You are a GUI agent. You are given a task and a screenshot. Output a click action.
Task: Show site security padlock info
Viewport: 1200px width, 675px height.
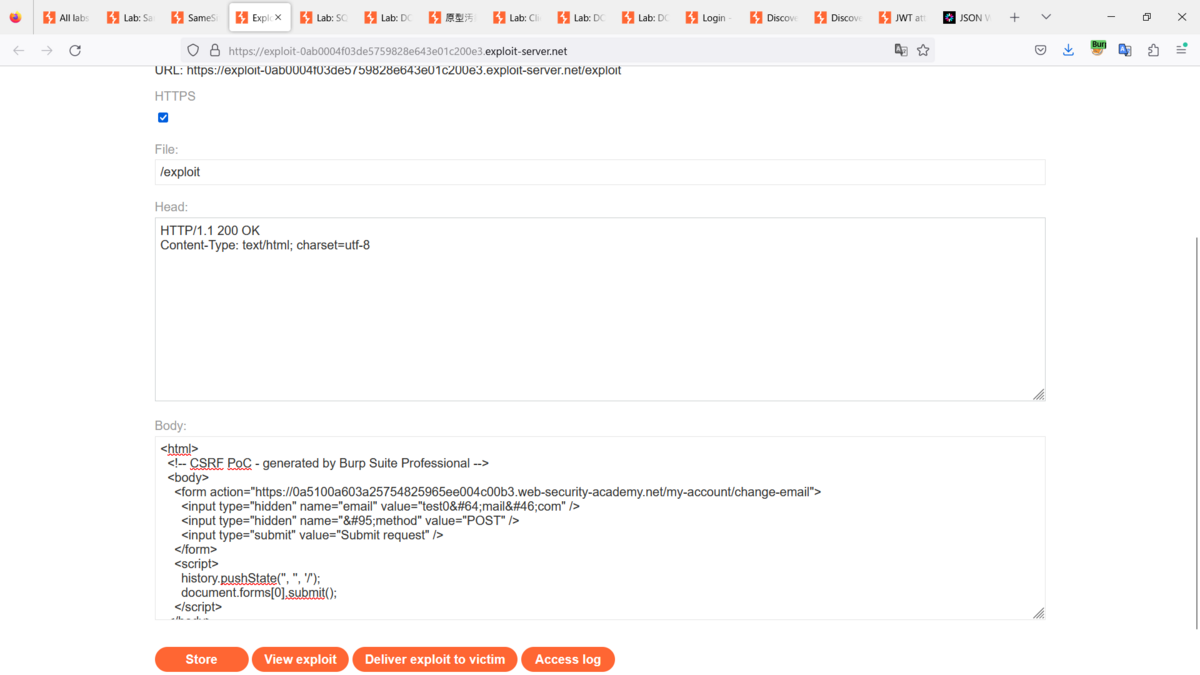click(x=214, y=50)
